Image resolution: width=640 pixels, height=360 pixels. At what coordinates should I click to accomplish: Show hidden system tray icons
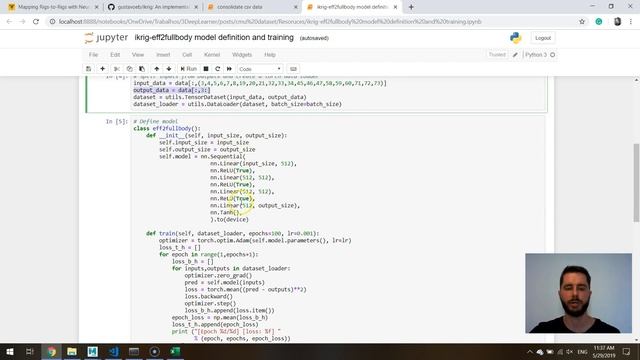(x=530, y=351)
